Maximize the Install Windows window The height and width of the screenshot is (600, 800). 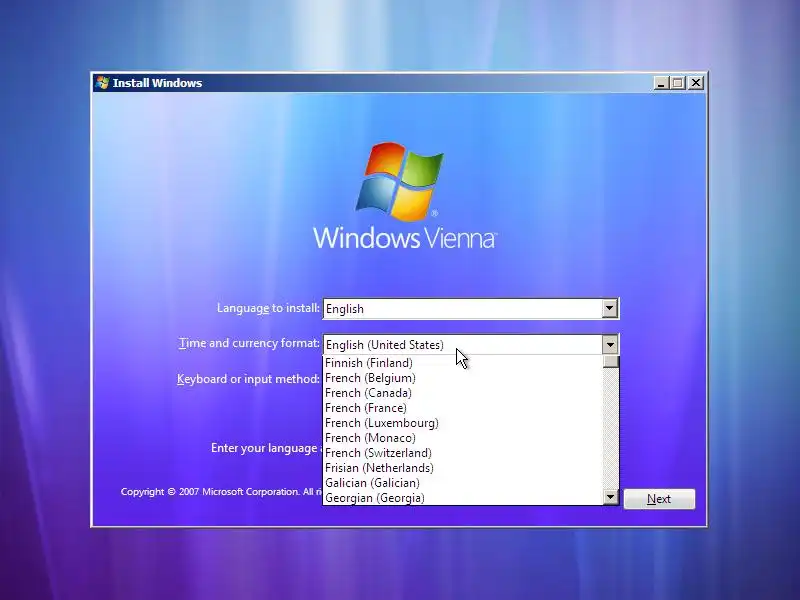[x=678, y=83]
